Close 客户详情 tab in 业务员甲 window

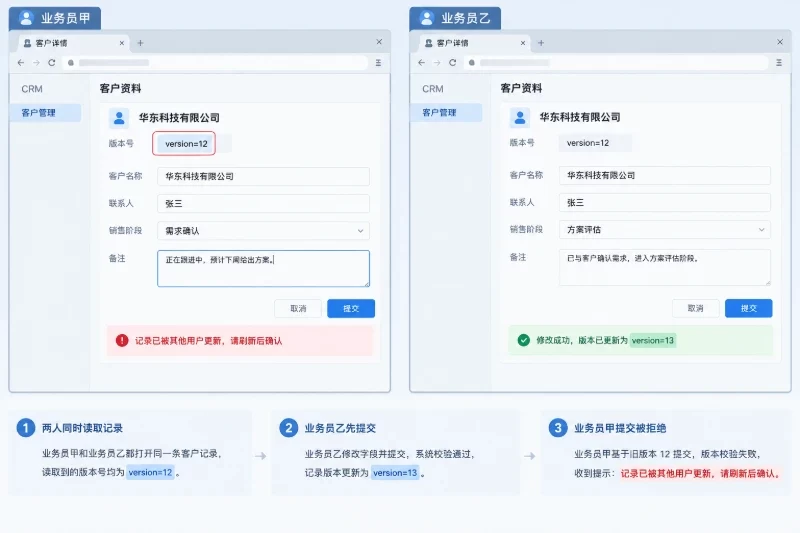121,43
